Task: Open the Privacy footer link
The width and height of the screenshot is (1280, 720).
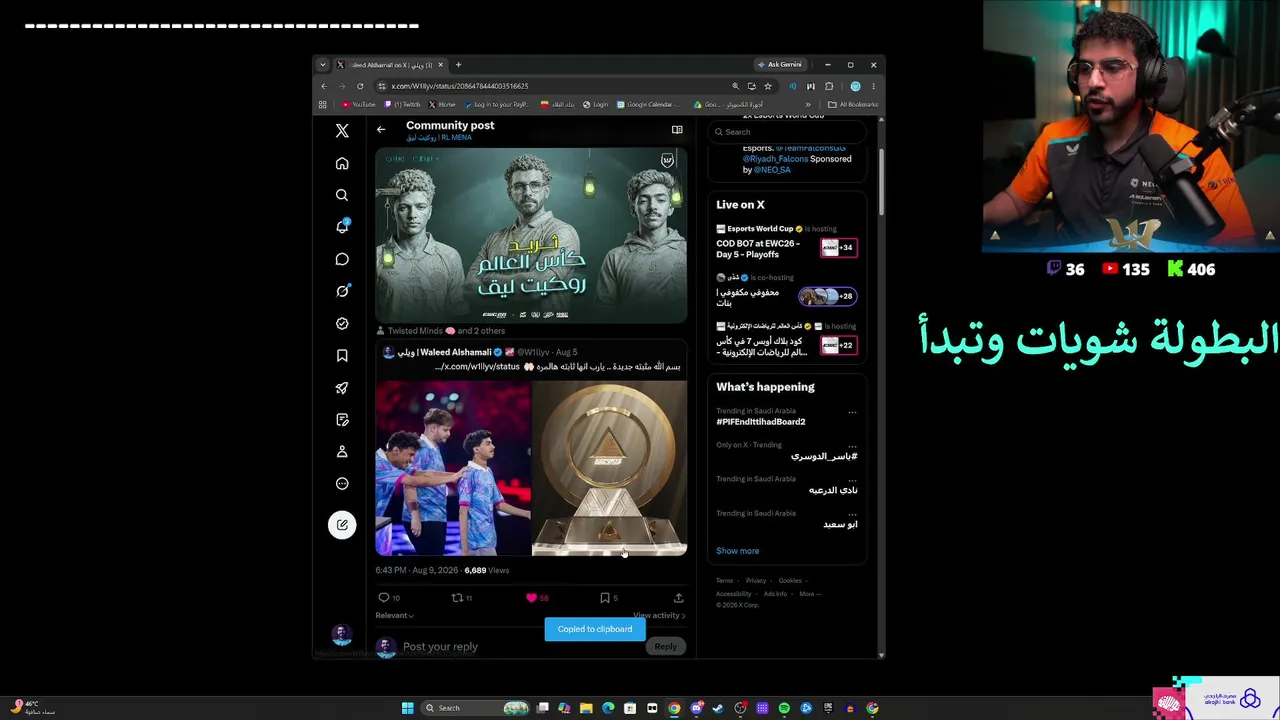Action: (x=755, y=581)
